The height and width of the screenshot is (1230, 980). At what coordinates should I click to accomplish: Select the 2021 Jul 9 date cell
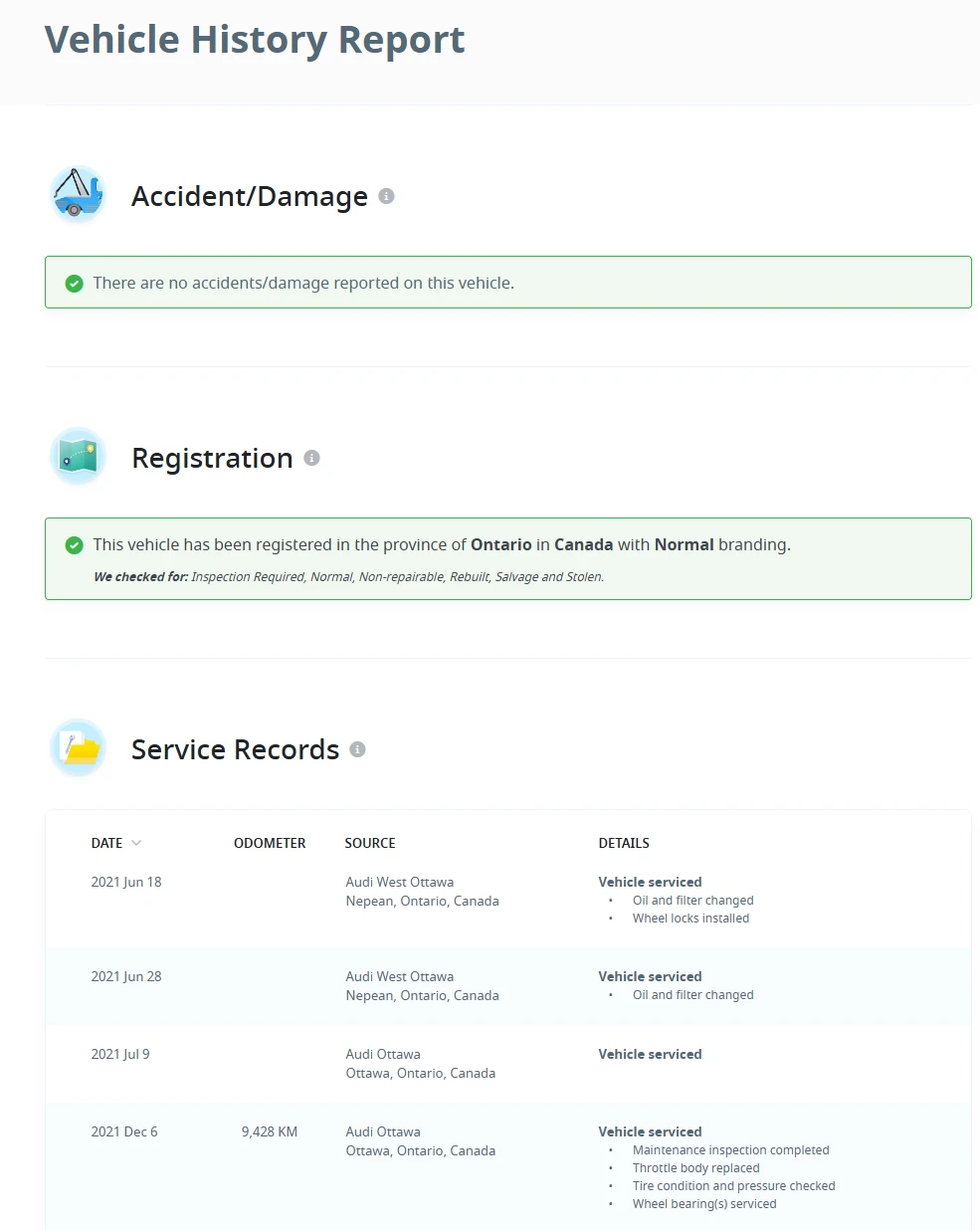(120, 1054)
